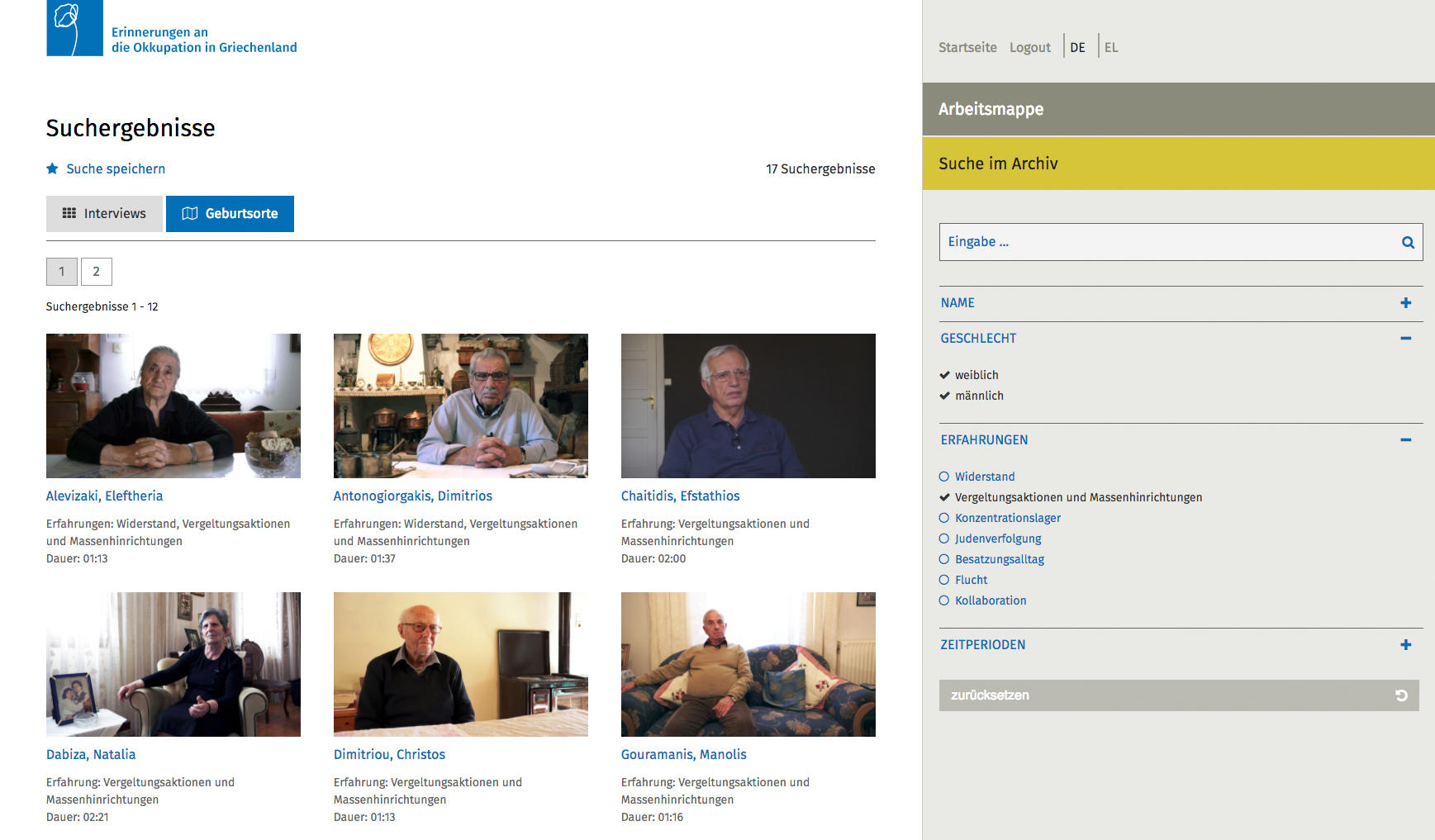This screenshot has width=1435, height=840.
Task: Click the Logout link
Action: [x=1029, y=47]
